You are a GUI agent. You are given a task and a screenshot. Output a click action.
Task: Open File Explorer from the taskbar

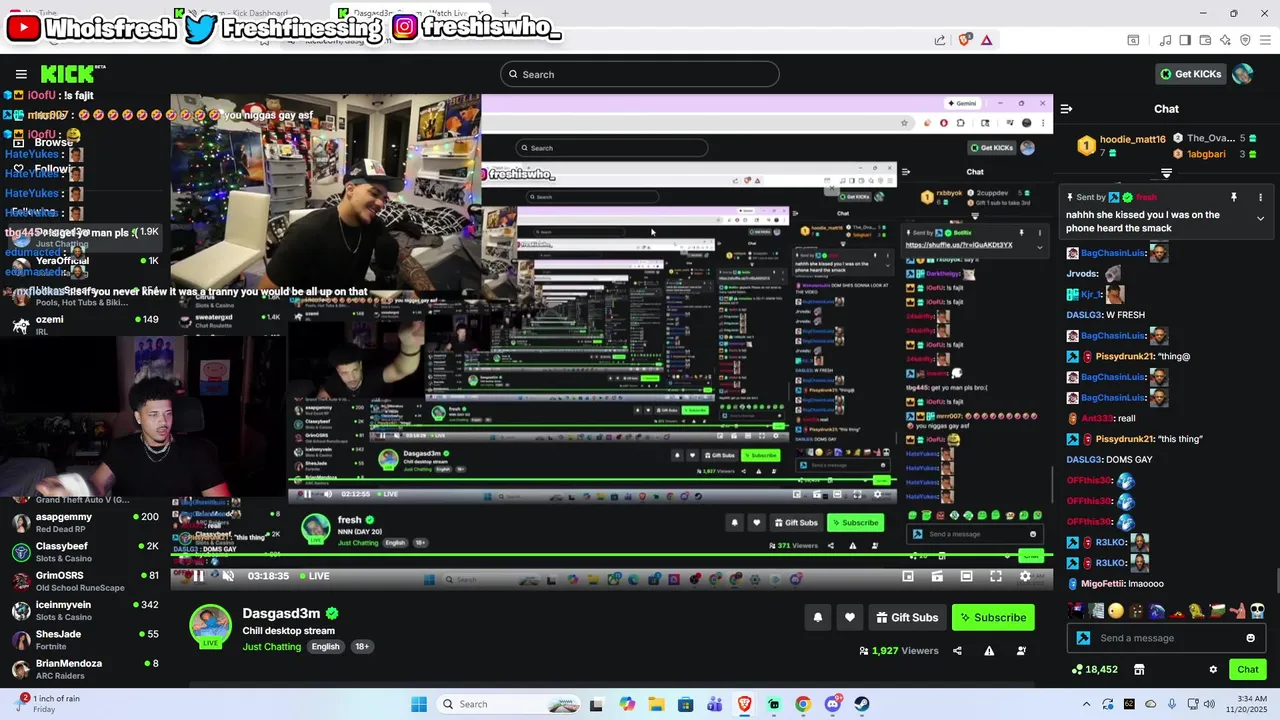coord(656,704)
